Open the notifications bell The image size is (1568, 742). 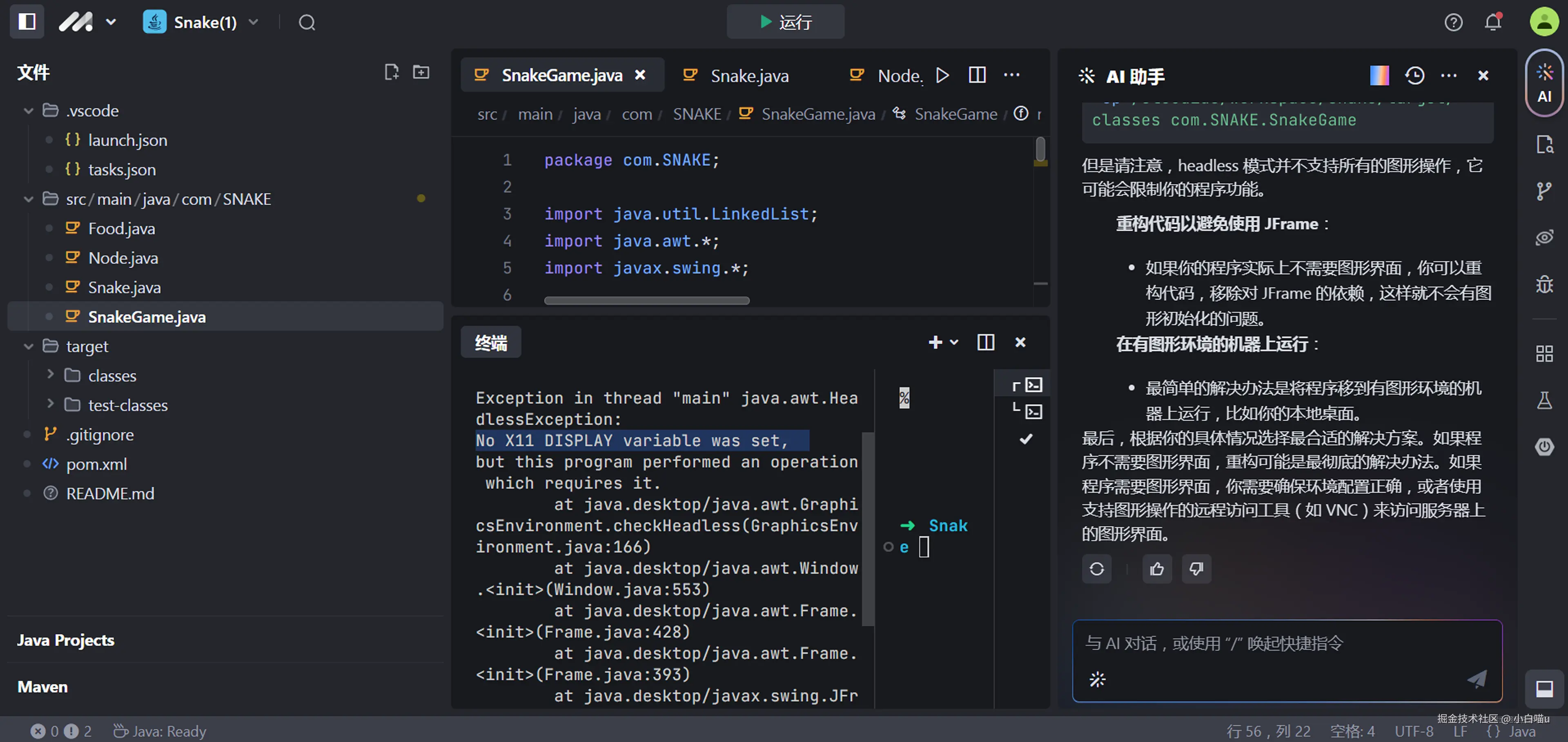click(1492, 22)
